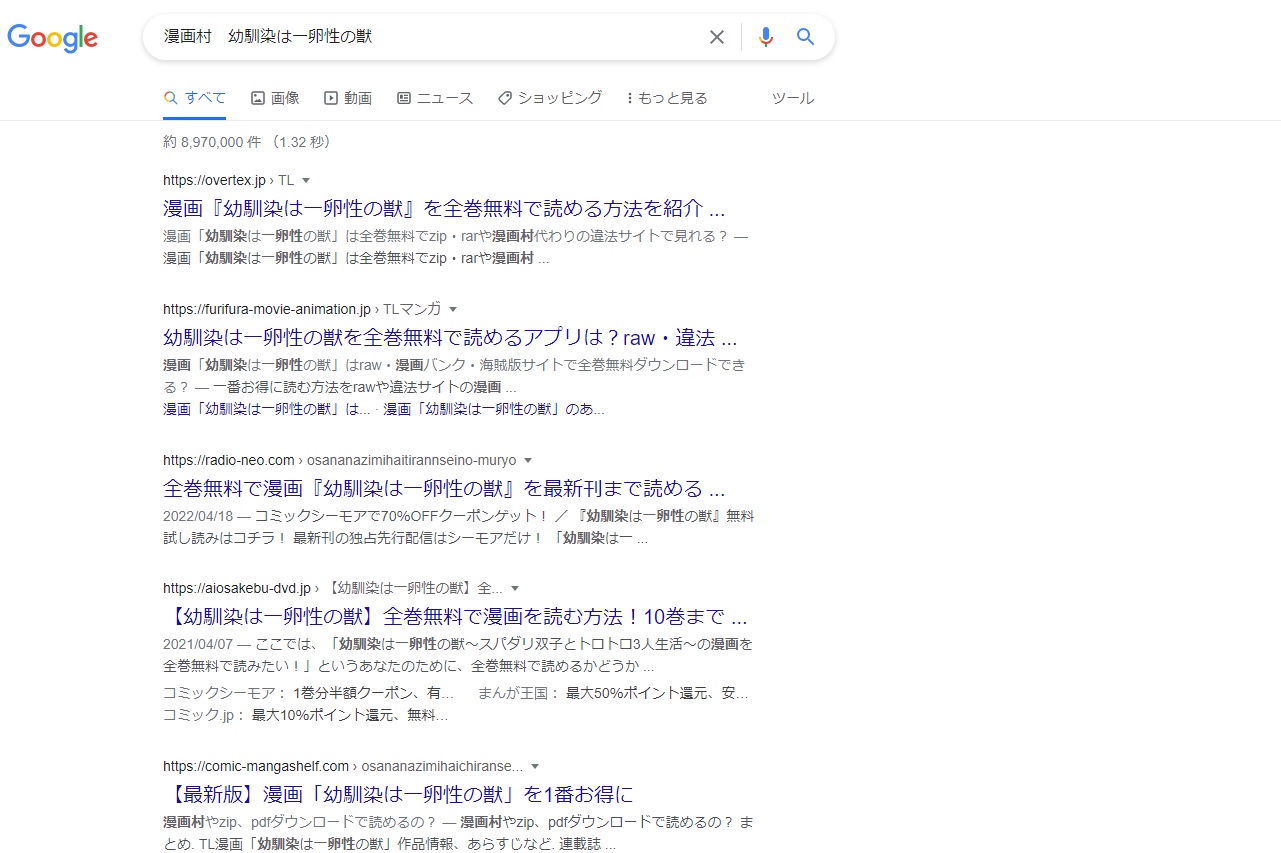1281x853 pixels.
Task: Open the ニュース tab
Action: pos(435,98)
